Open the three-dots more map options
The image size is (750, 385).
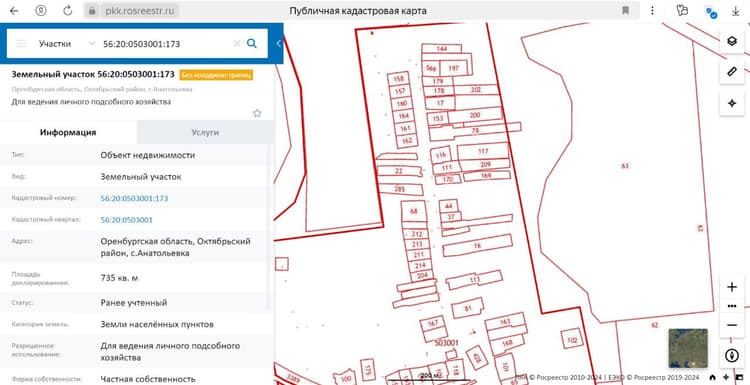coord(731,306)
